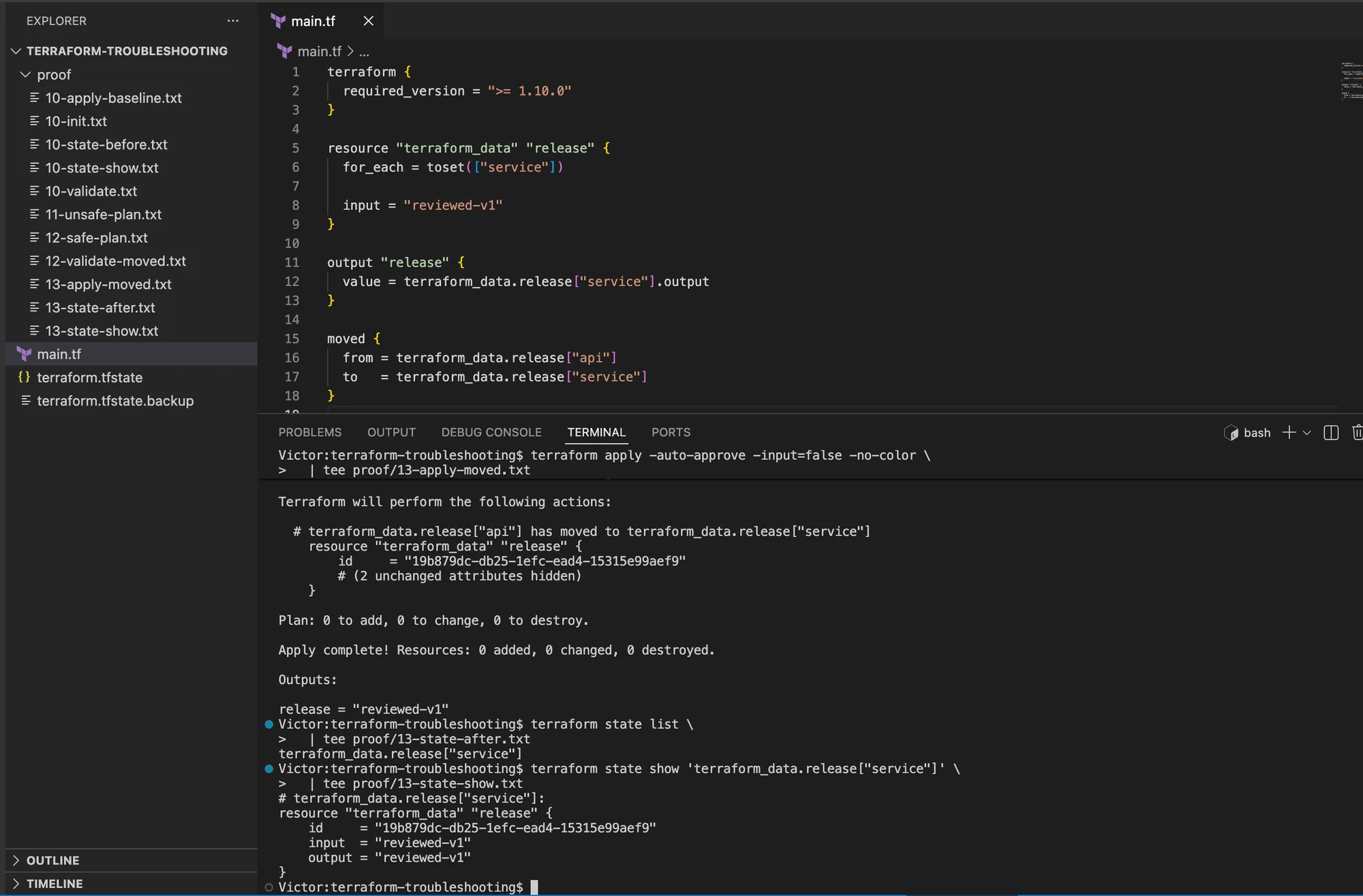Click main.tf in breadcrumb path
Screen dimensions: 1363x896
[320, 51]
